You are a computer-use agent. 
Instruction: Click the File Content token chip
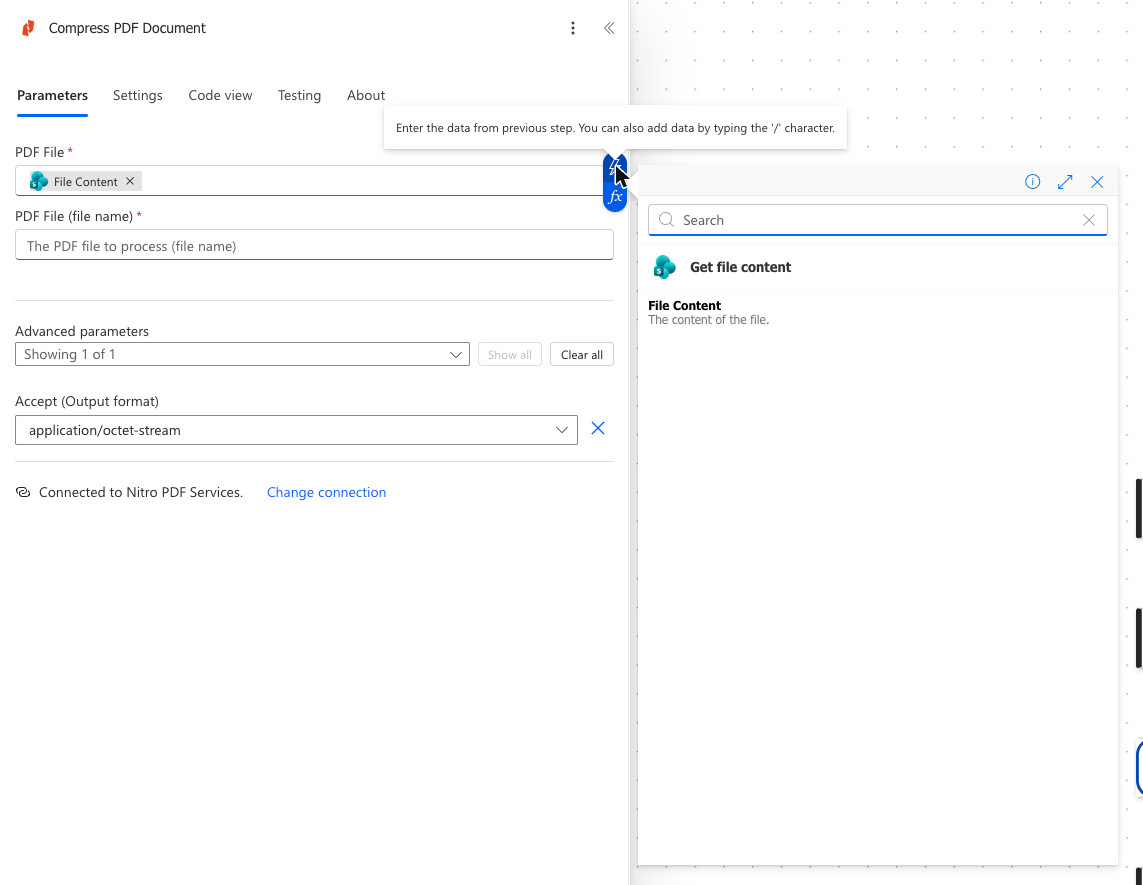[84, 181]
